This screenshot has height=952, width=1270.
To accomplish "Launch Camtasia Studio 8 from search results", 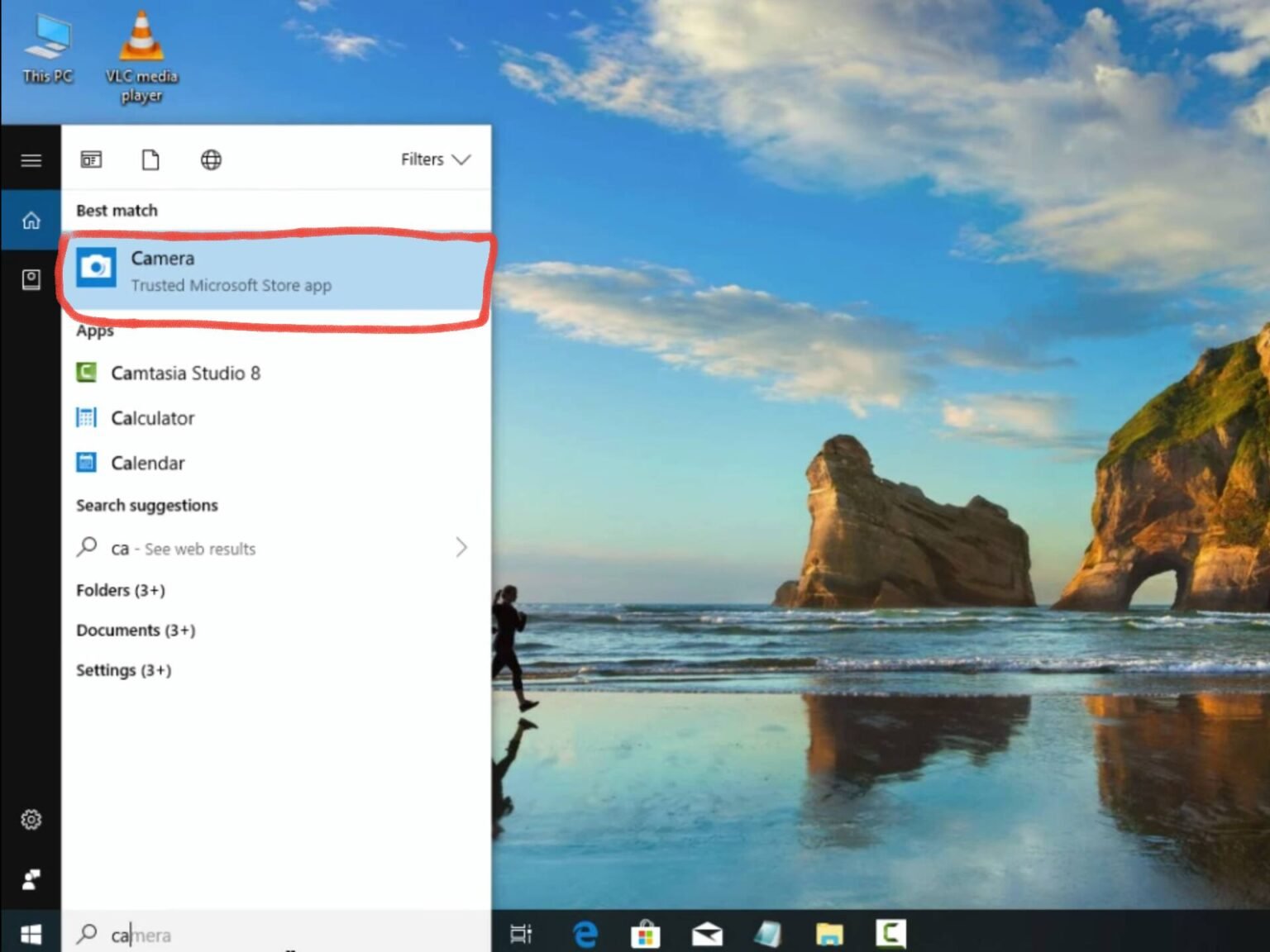I will (x=185, y=373).
